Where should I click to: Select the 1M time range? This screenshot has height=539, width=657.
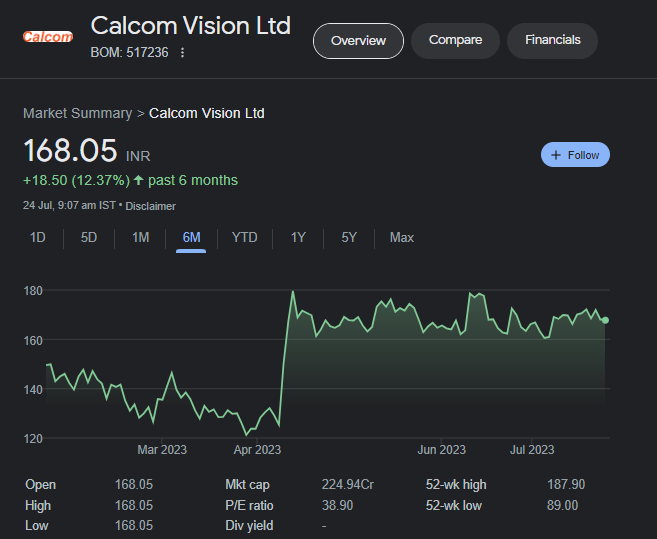[140, 238]
